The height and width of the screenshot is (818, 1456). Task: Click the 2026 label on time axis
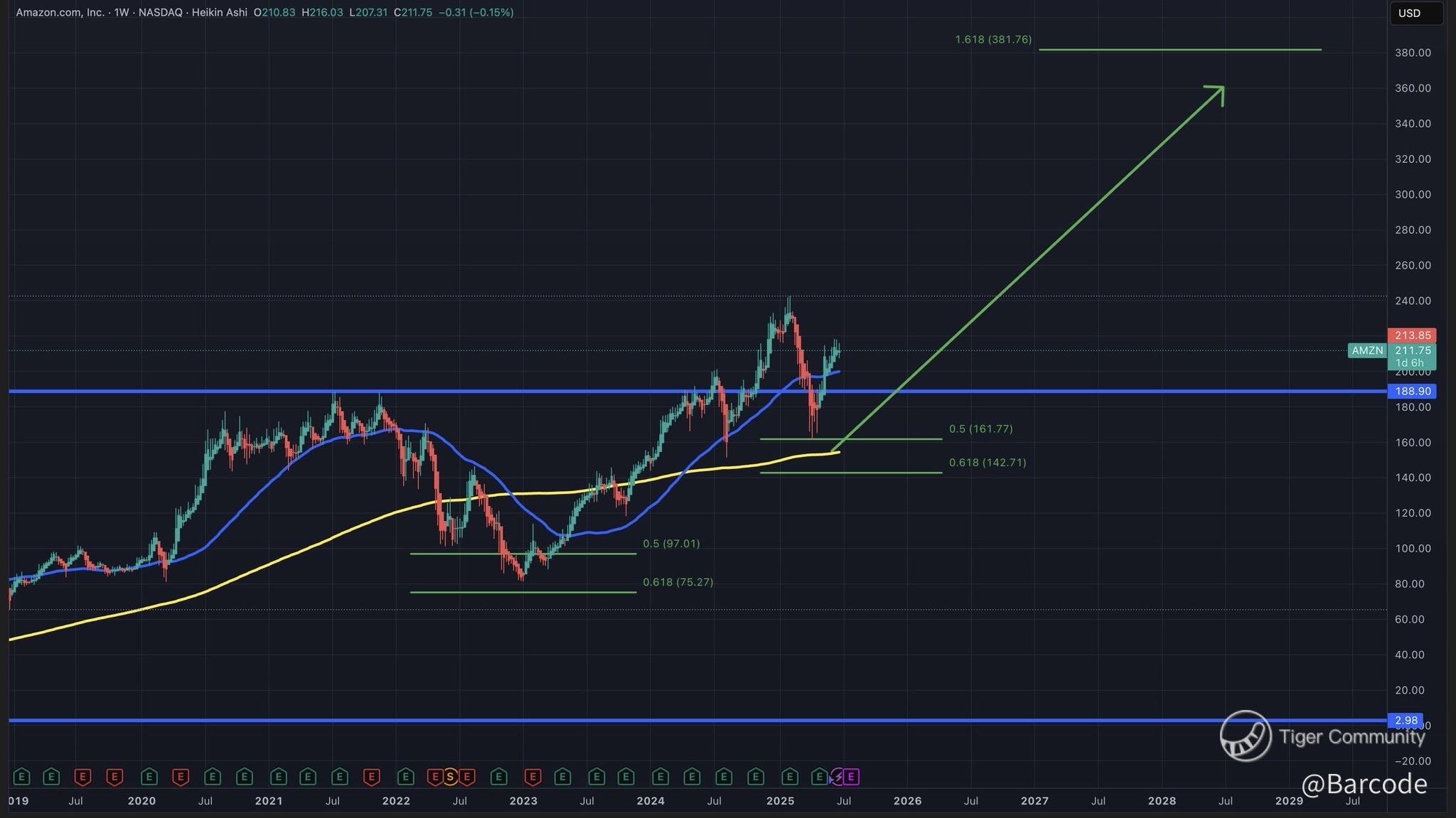click(x=907, y=801)
